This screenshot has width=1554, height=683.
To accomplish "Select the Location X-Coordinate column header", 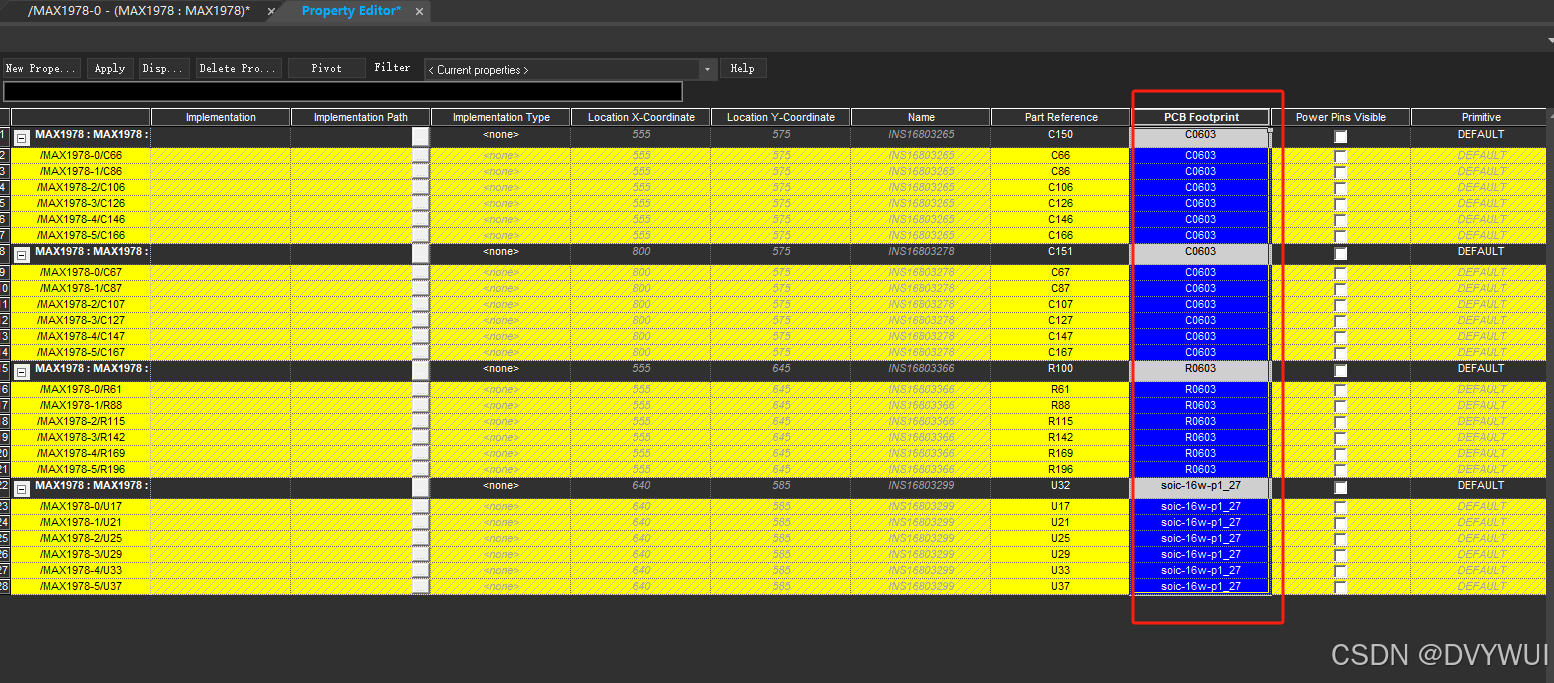I will (641, 117).
